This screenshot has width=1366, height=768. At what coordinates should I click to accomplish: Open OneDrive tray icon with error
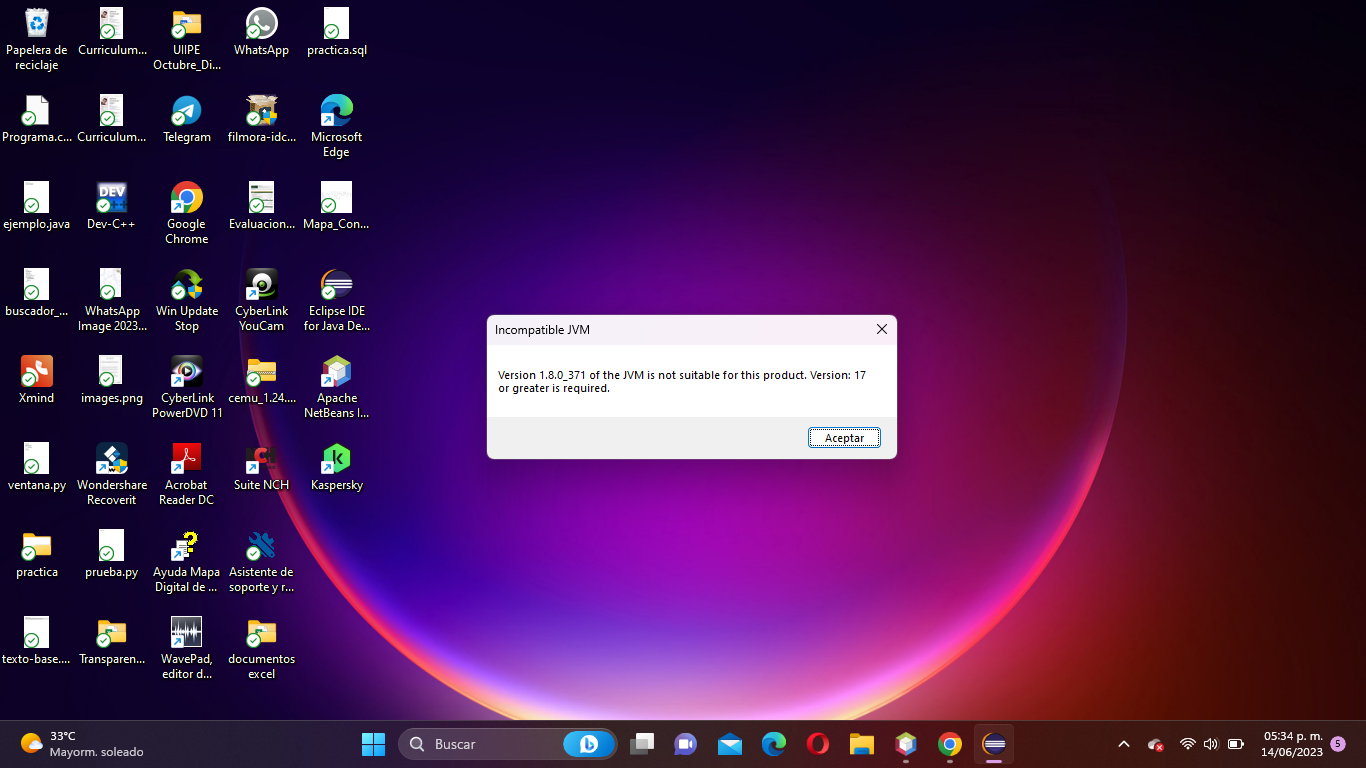[x=1156, y=744]
